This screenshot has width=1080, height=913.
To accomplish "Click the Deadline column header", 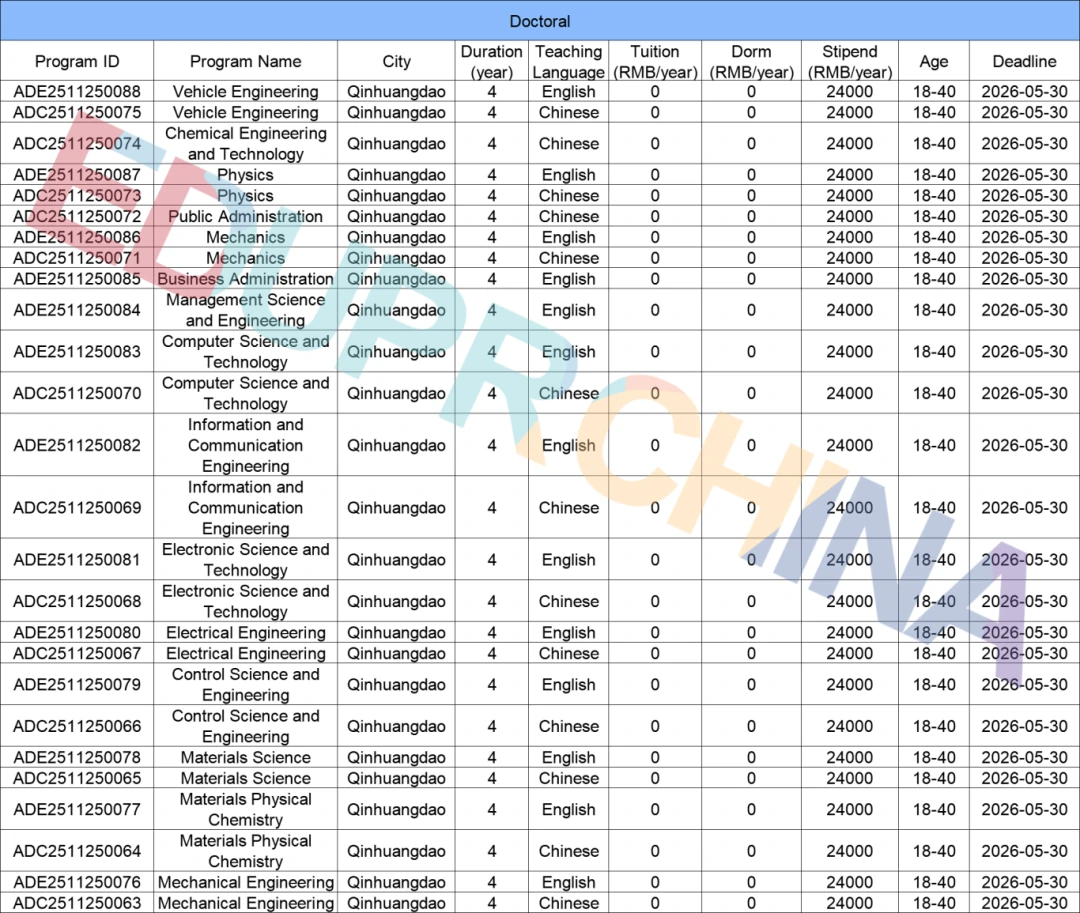I will click(1024, 61).
